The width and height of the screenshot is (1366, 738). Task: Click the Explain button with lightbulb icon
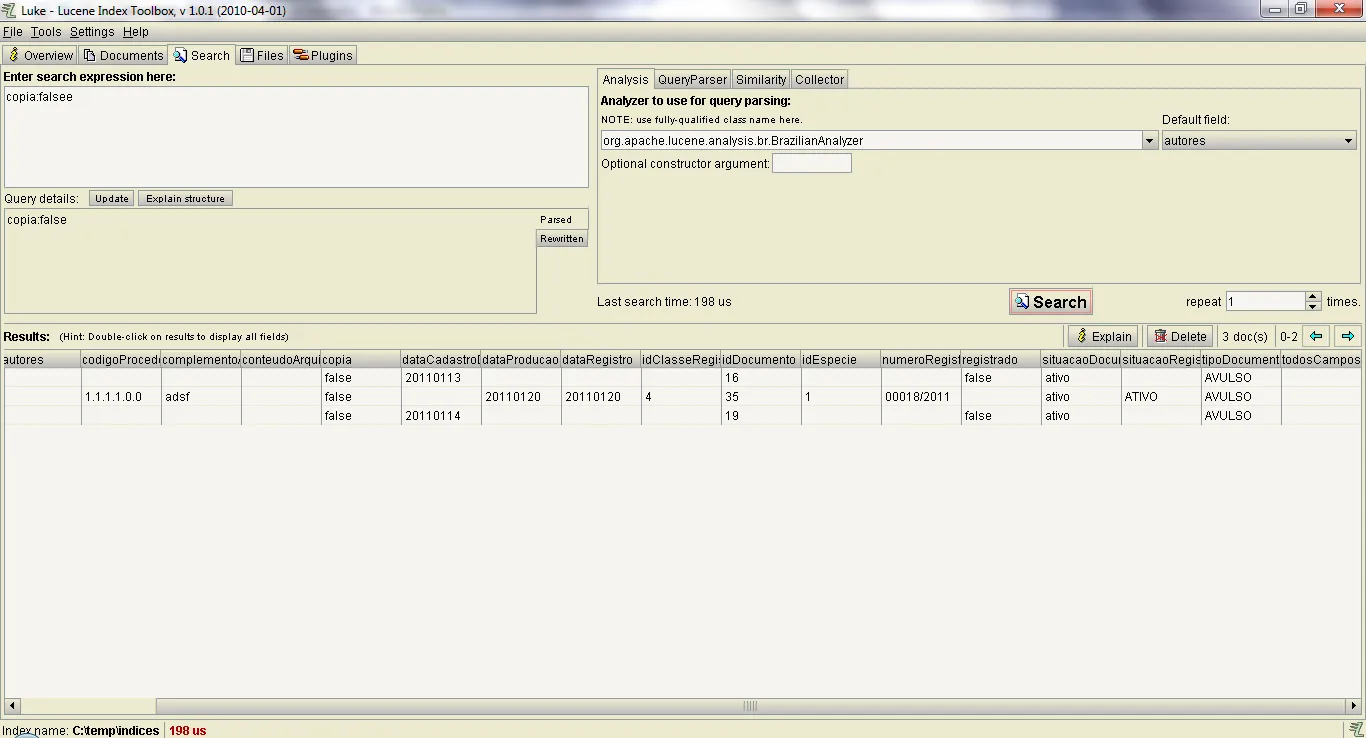pyautogui.click(x=1102, y=336)
